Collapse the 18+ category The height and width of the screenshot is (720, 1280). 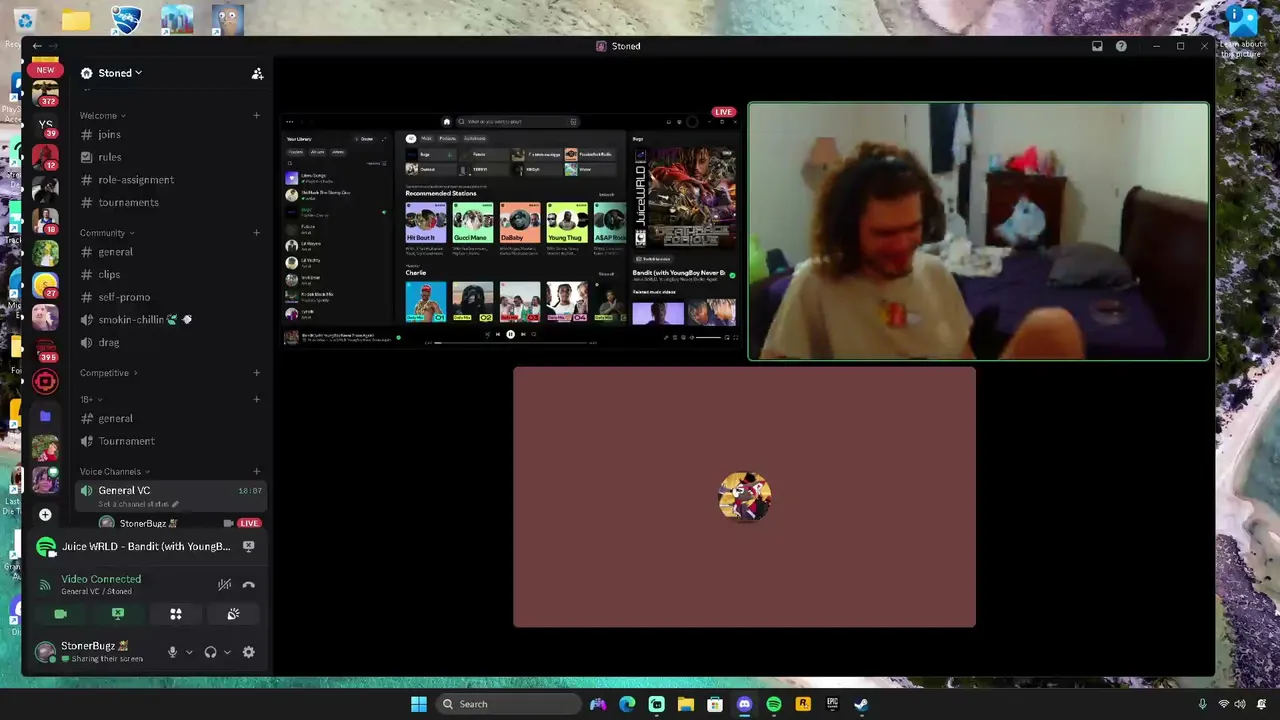point(91,399)
